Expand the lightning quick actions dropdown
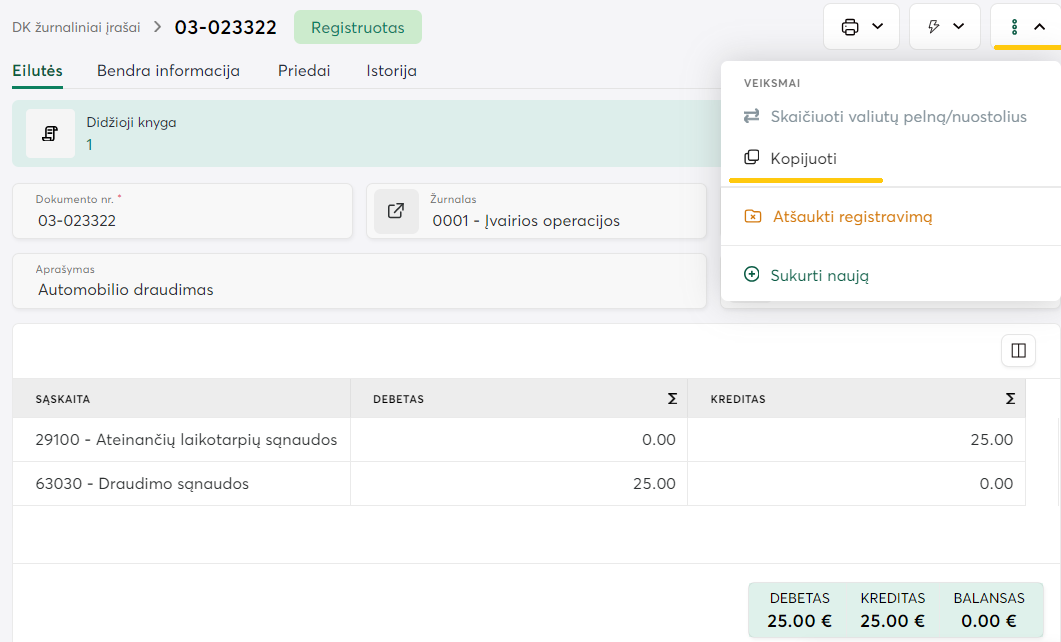Image resolution: width=1061 pixels, height=642 pixels. pos(946,27)
